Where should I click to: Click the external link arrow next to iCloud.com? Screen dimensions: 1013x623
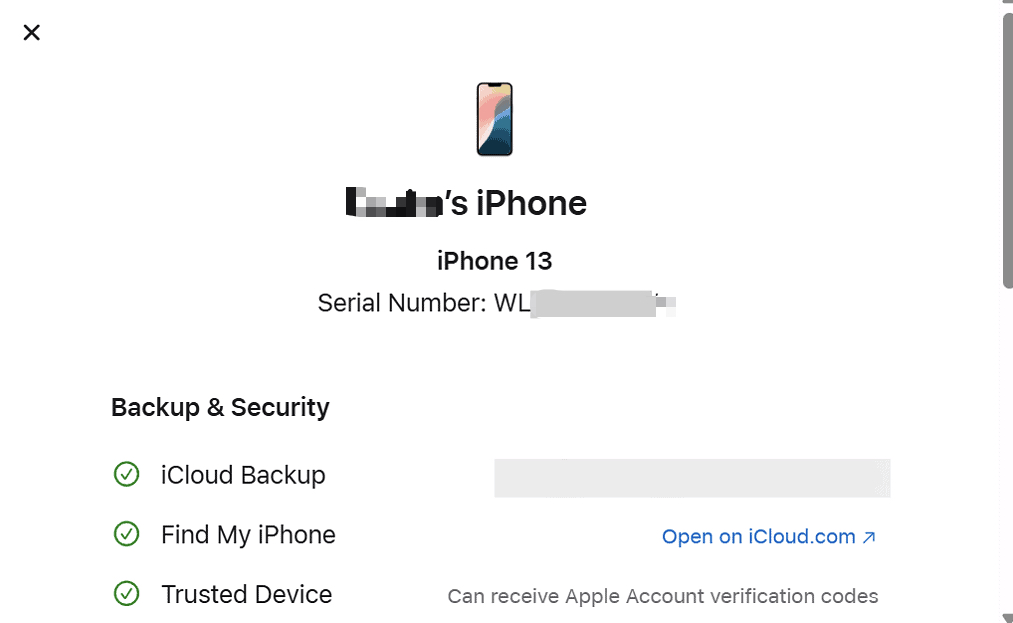(x=869, y=536)
